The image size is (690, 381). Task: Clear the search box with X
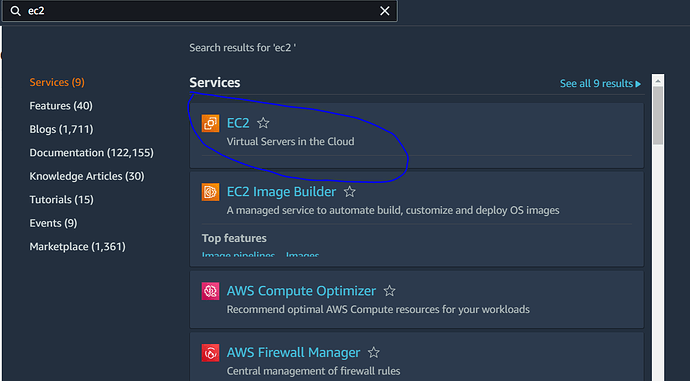tap(385, 11)
